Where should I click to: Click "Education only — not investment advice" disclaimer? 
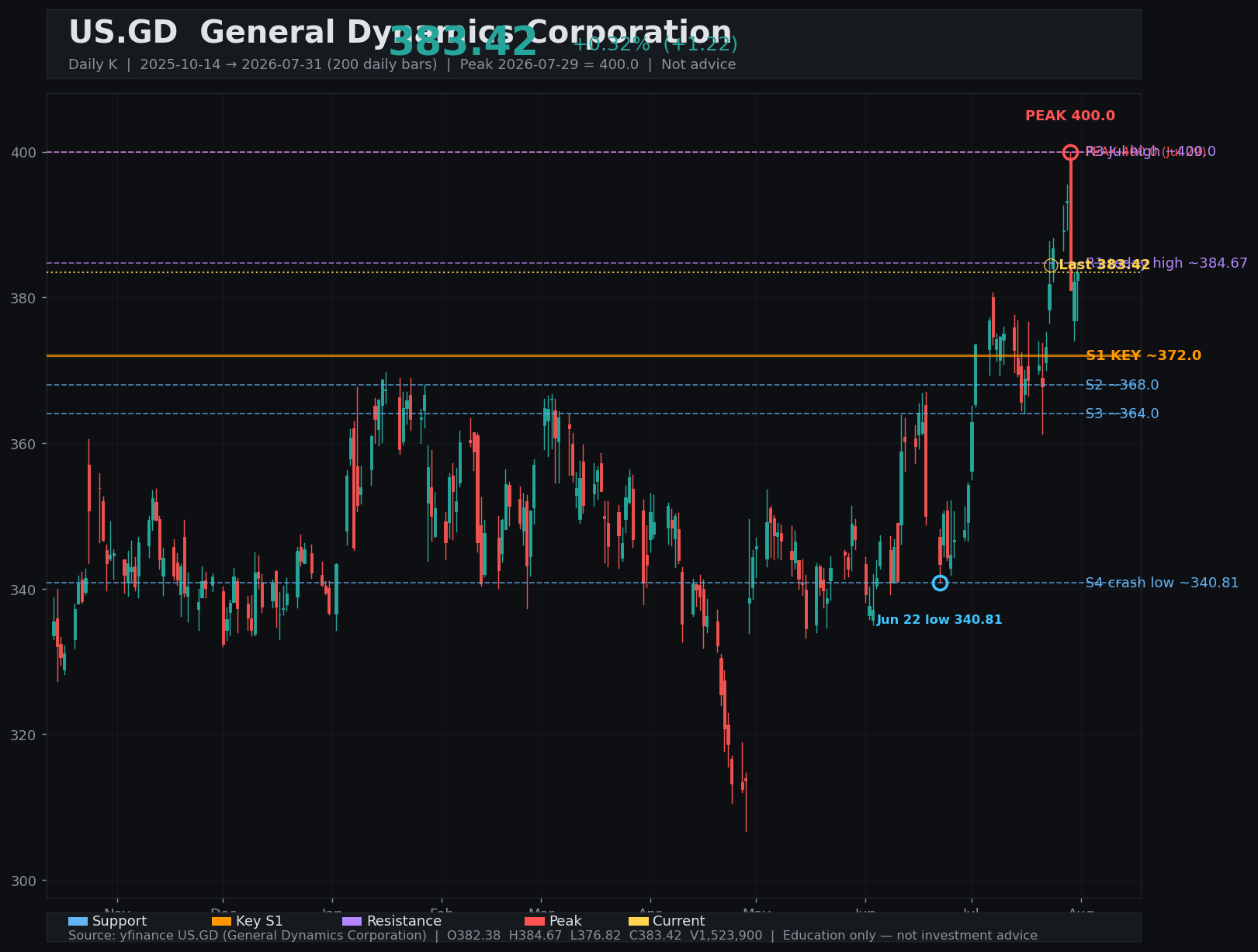pos(910,936)
